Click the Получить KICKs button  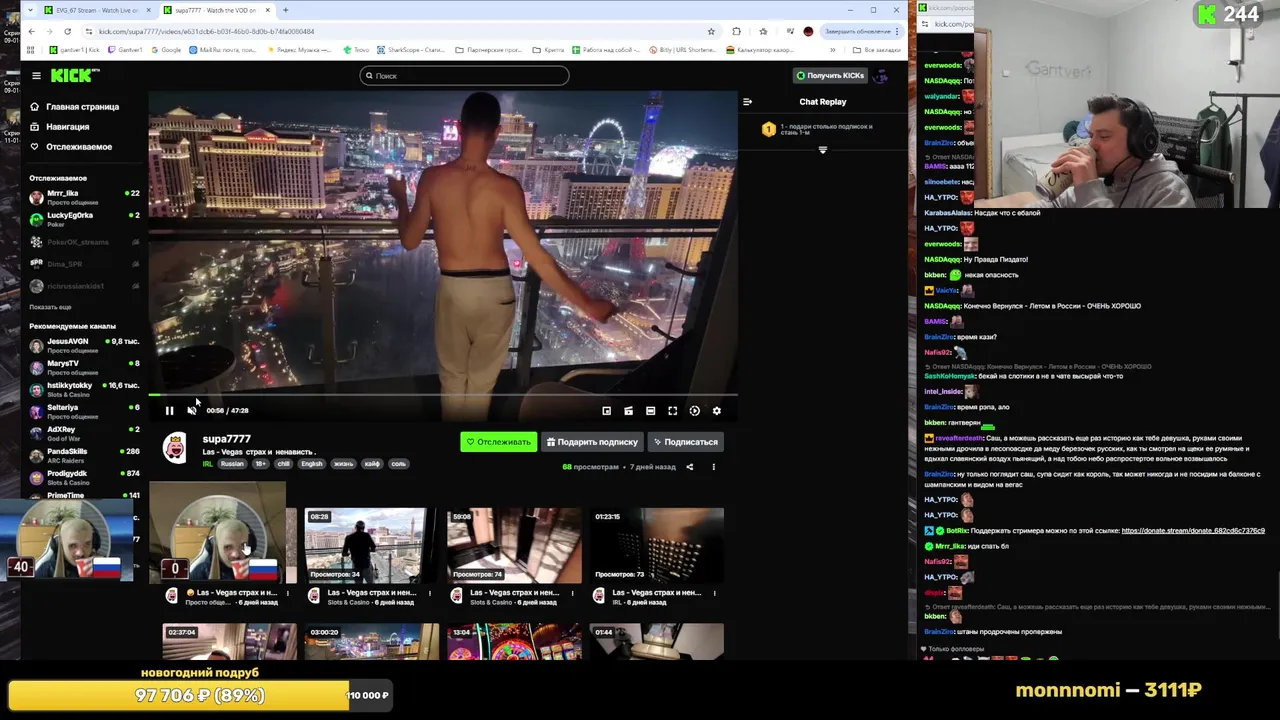pyautogui.click(x=829, y=76)
